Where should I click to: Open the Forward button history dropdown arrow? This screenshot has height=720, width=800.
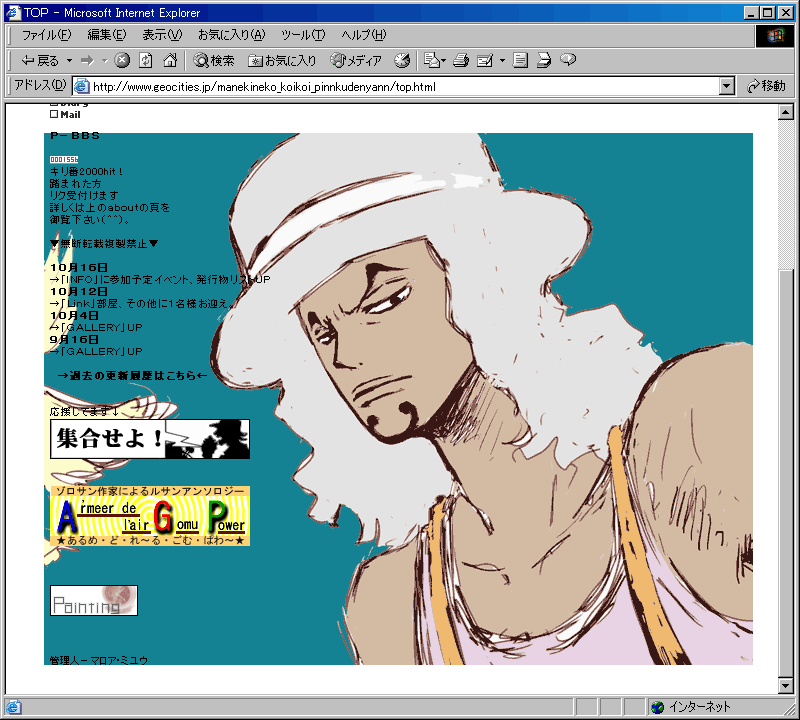105,61
